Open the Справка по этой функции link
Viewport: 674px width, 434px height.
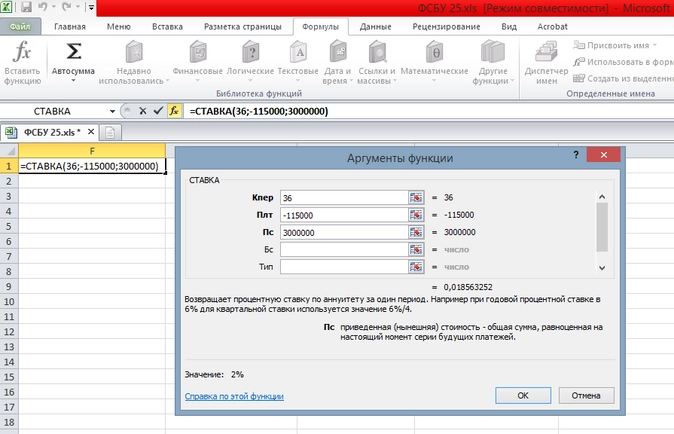click(x=234, y=396)
